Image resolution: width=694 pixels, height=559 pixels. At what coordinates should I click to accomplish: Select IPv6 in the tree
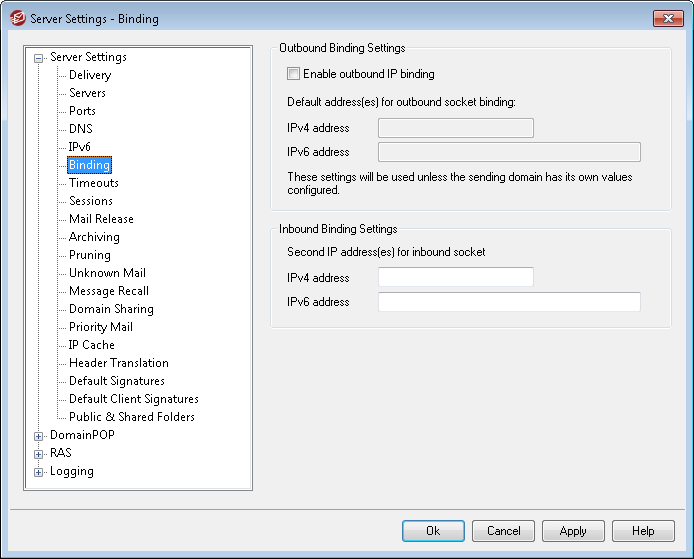tap(80, 147)
